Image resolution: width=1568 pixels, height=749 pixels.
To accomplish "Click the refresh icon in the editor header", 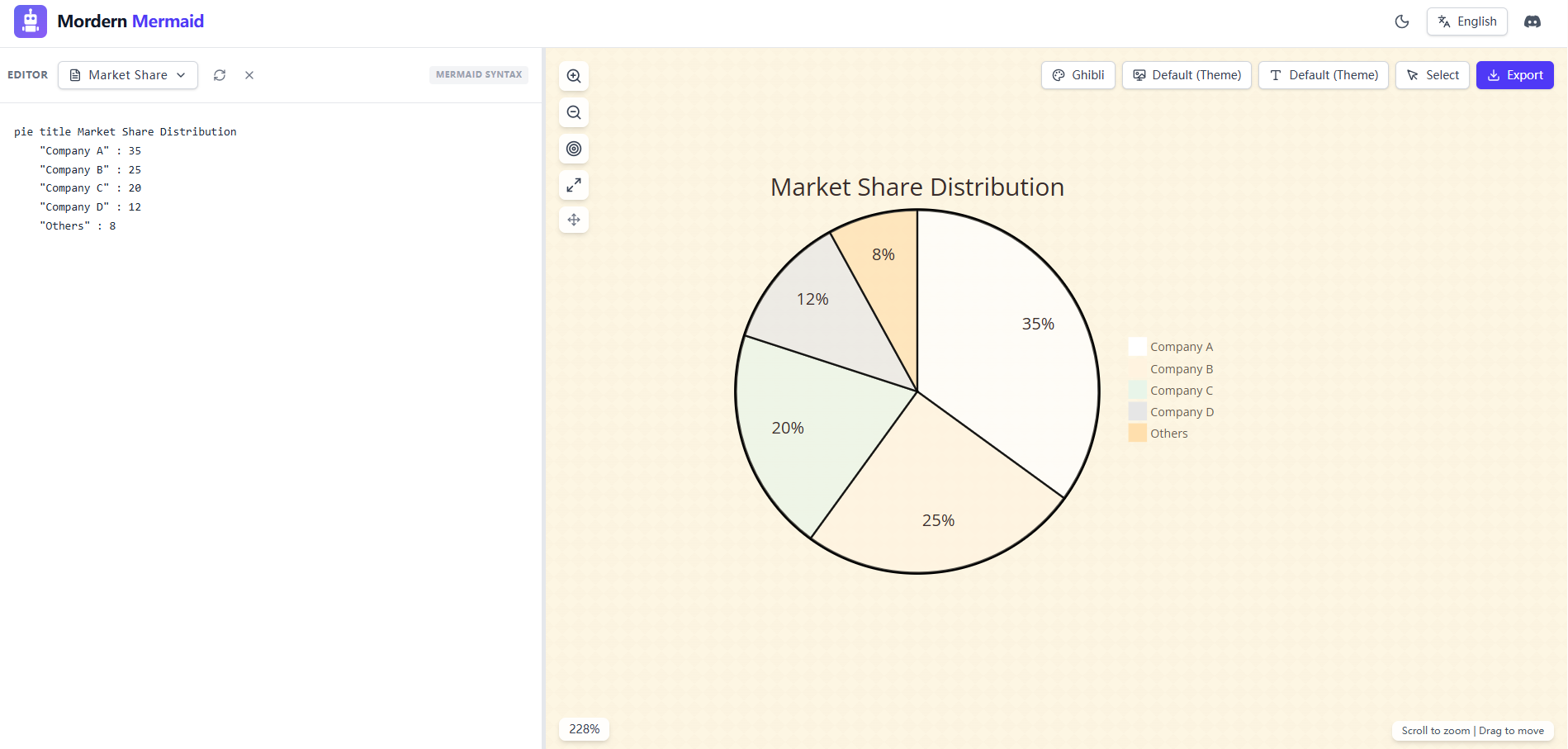I will tap(220, 75).
